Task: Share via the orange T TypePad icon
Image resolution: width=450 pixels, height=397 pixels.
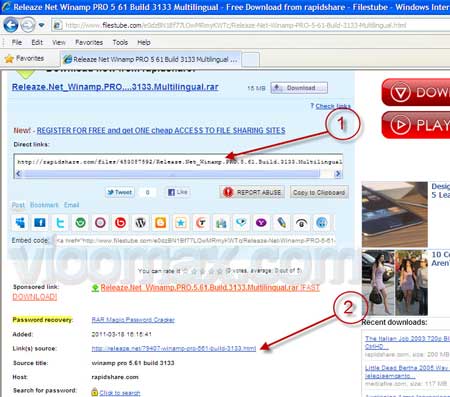Action: click(201, 223)
